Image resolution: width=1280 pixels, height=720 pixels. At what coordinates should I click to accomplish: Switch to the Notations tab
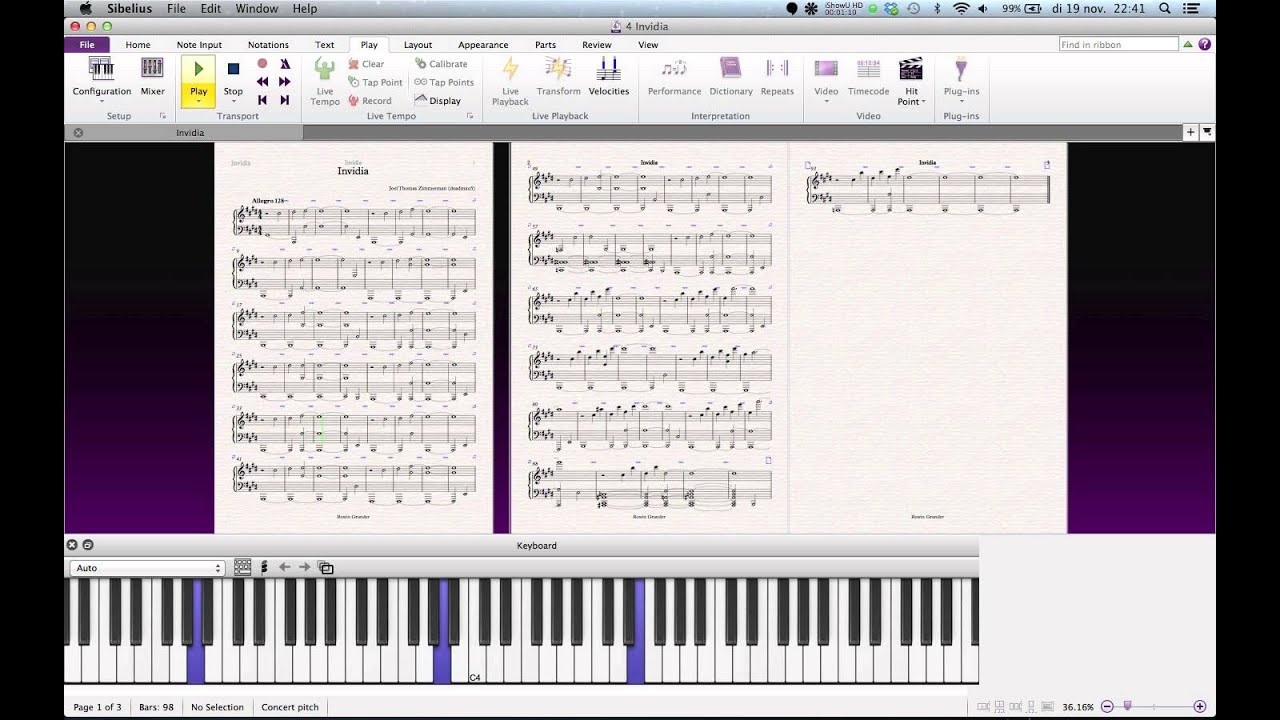268,45
